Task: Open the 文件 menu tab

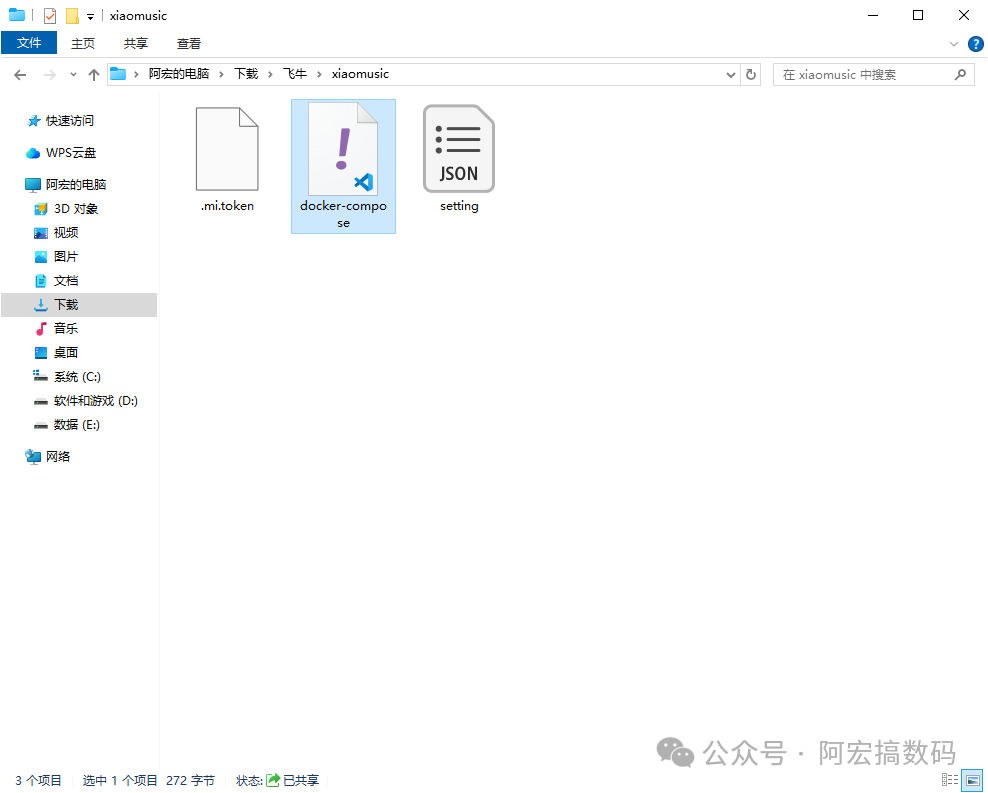Action: (29, 43)
